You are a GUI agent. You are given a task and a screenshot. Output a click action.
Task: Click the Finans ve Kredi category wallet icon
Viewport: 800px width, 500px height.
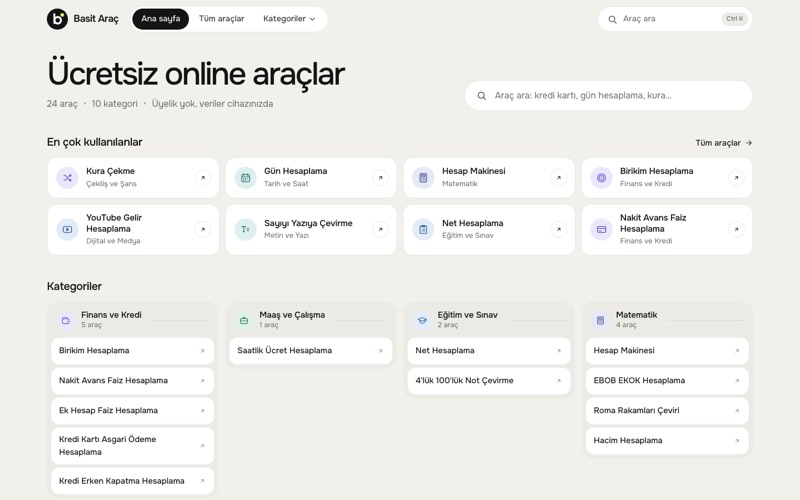point(66,320)
